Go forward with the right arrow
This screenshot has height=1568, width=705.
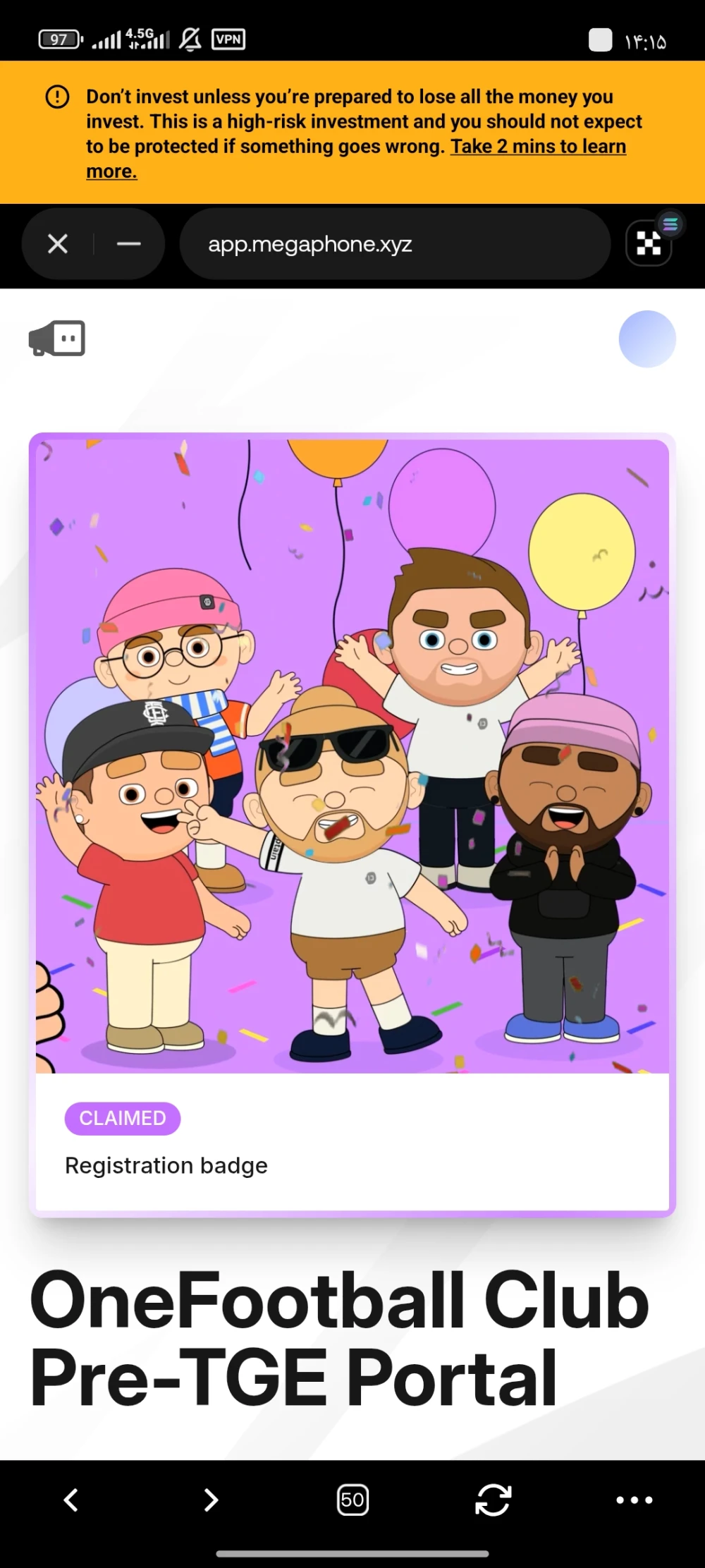coord(211,1500)
